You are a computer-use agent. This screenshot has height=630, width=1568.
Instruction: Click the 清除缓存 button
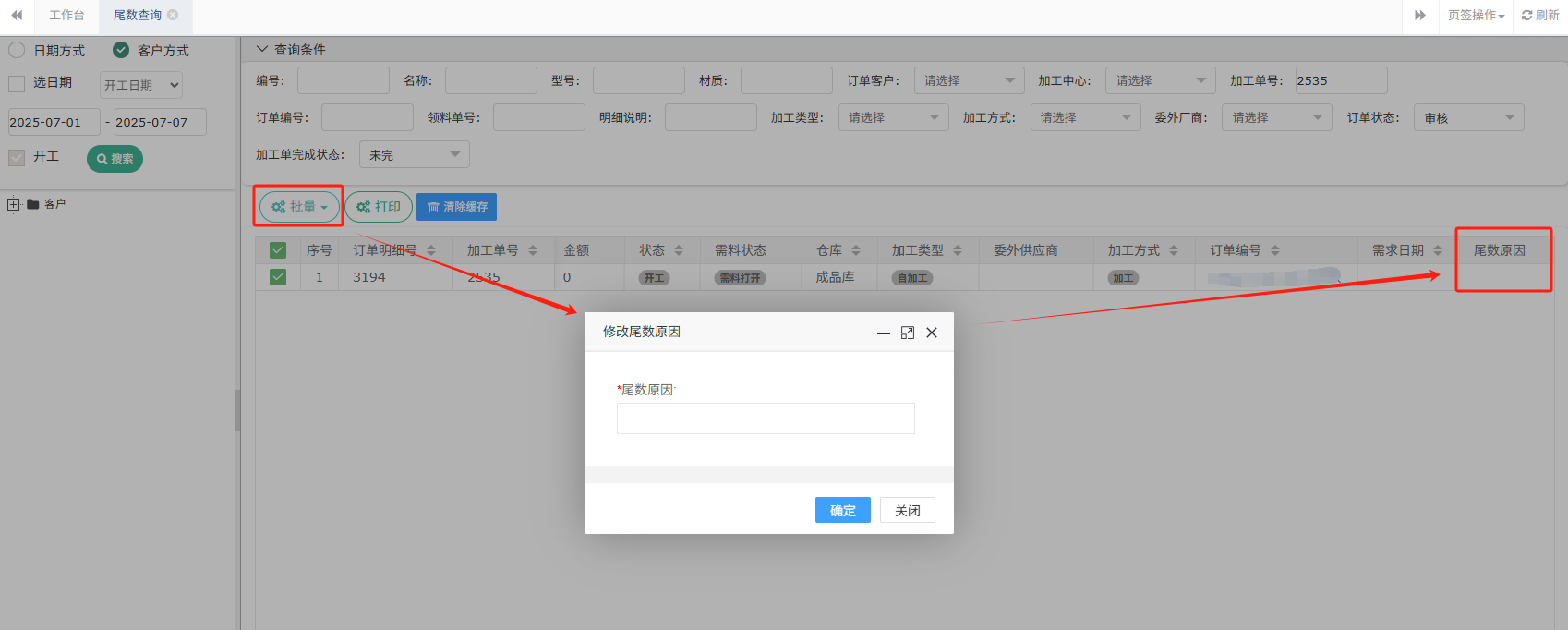456,207
